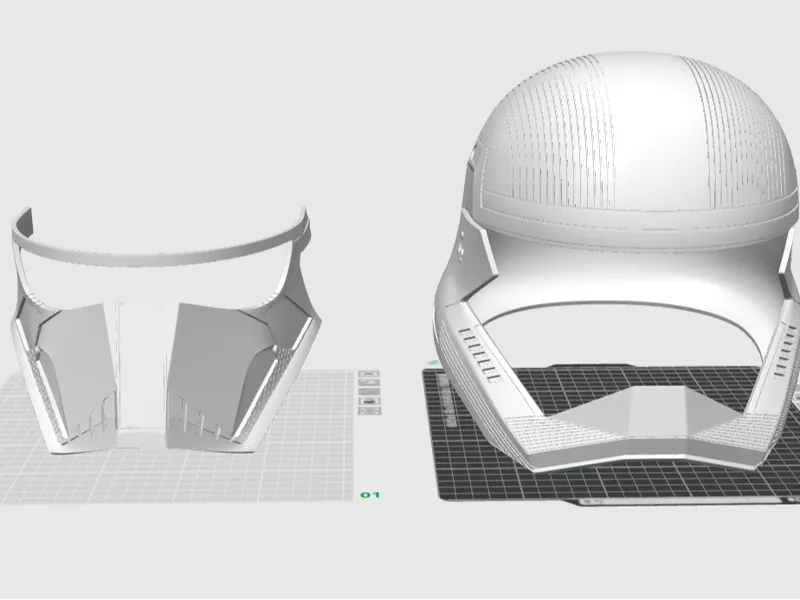
Task: Click the plate settings icon beside plate 01
Action: (370, 411)
